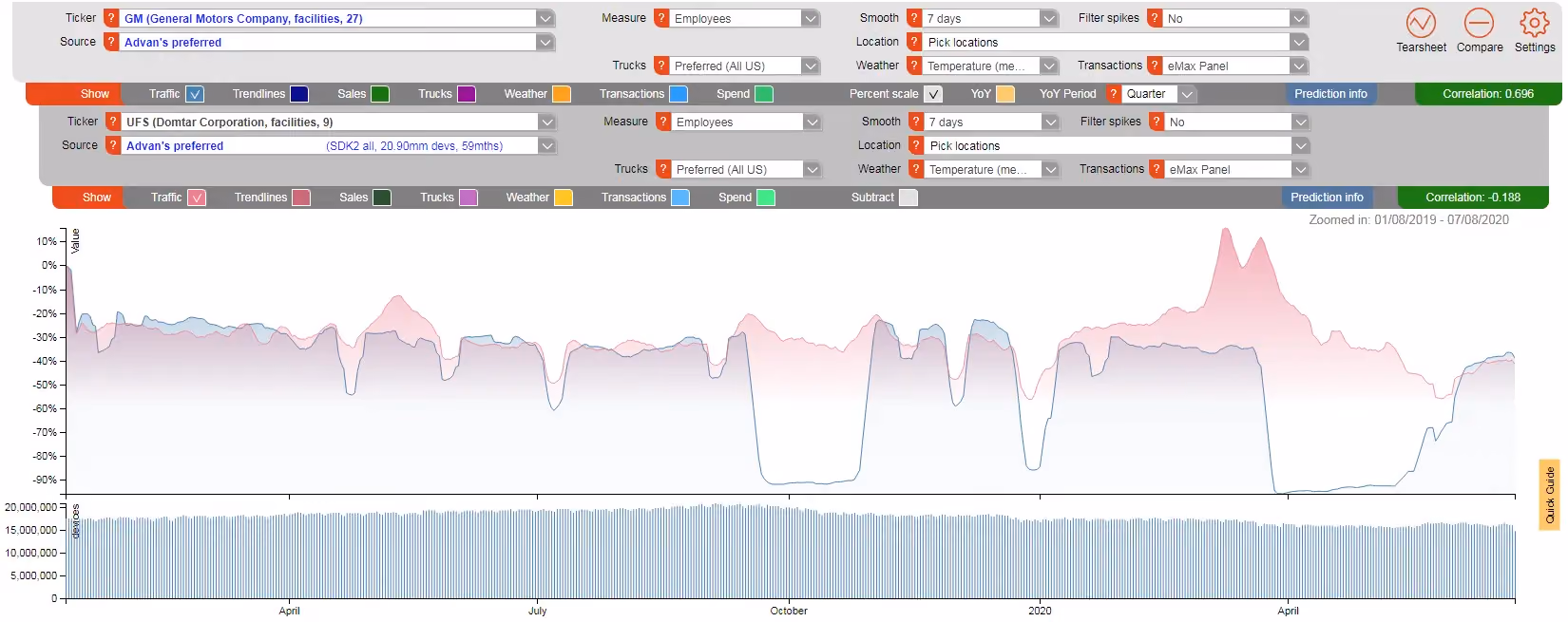This screenshot has height=622, width=1568.
Task: Click UFS Trendlines red swatch
Action: 301,198
